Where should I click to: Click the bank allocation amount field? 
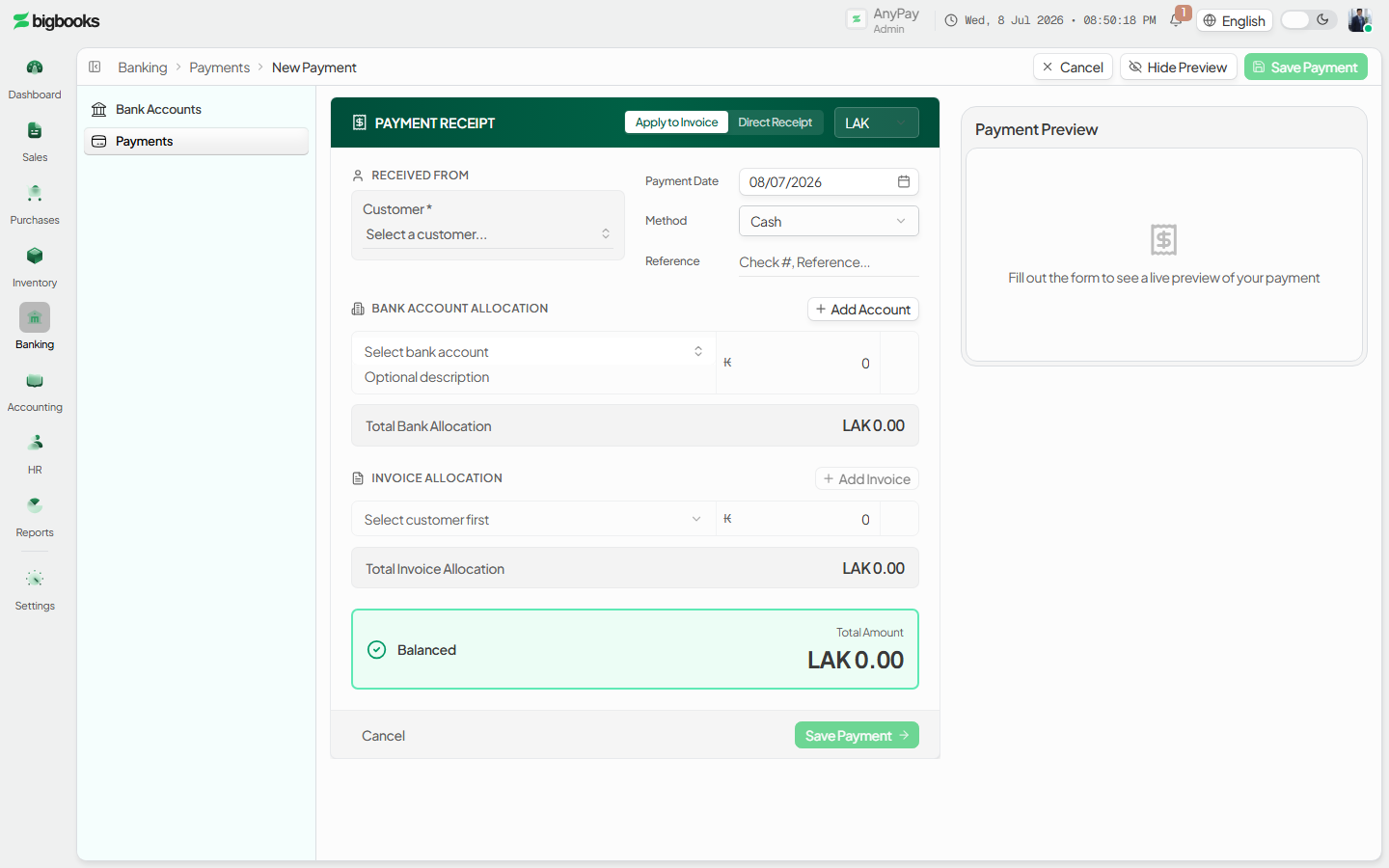[799, 363]
